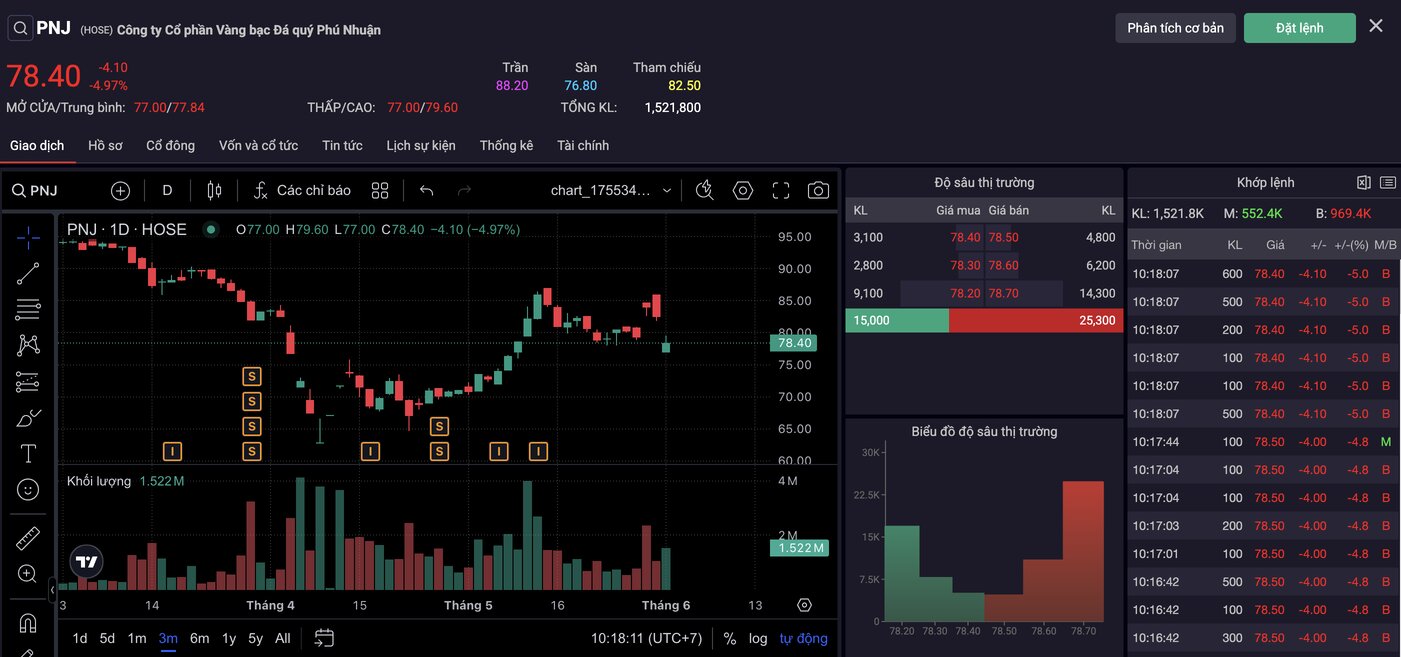Open chart settings hexagon icon
The height and width of the screenshot is (657, 1401).
[742, 190]
